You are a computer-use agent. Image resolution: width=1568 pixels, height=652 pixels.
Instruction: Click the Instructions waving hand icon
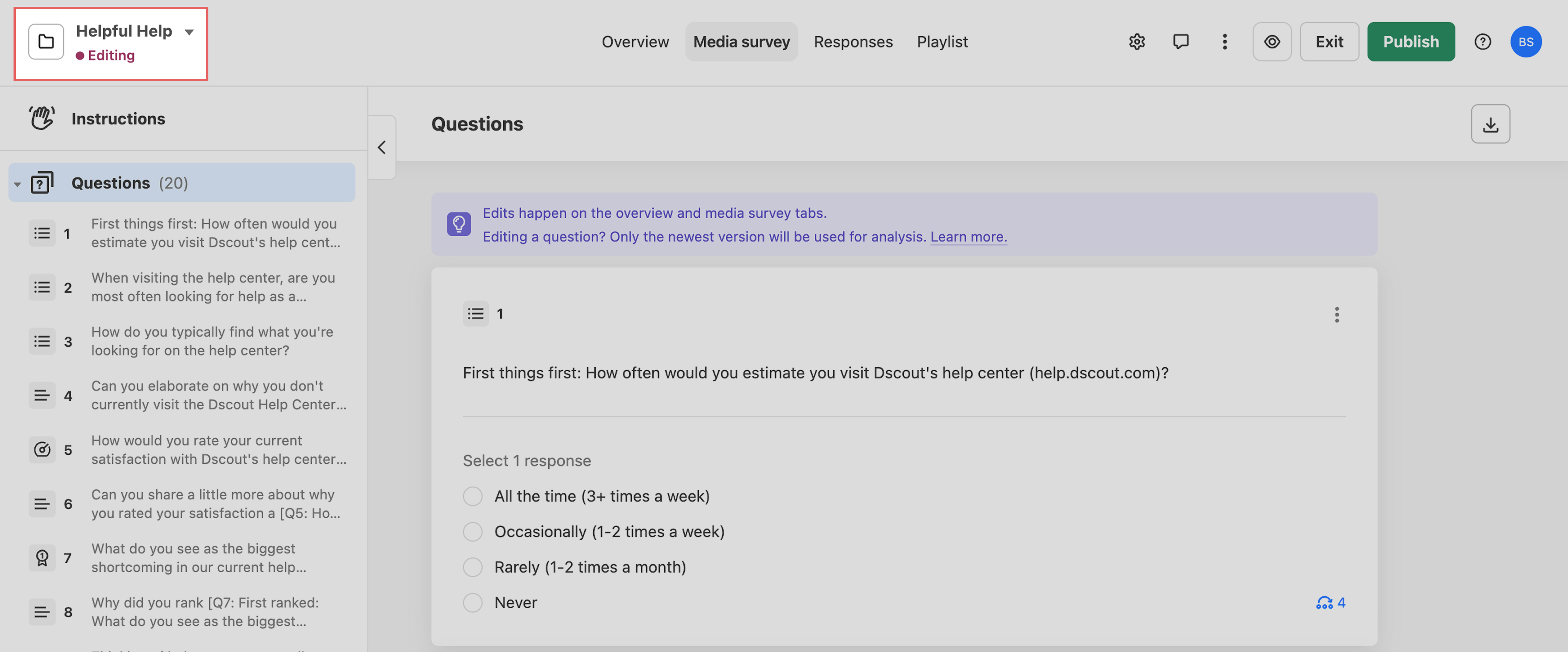click(41, 118)
